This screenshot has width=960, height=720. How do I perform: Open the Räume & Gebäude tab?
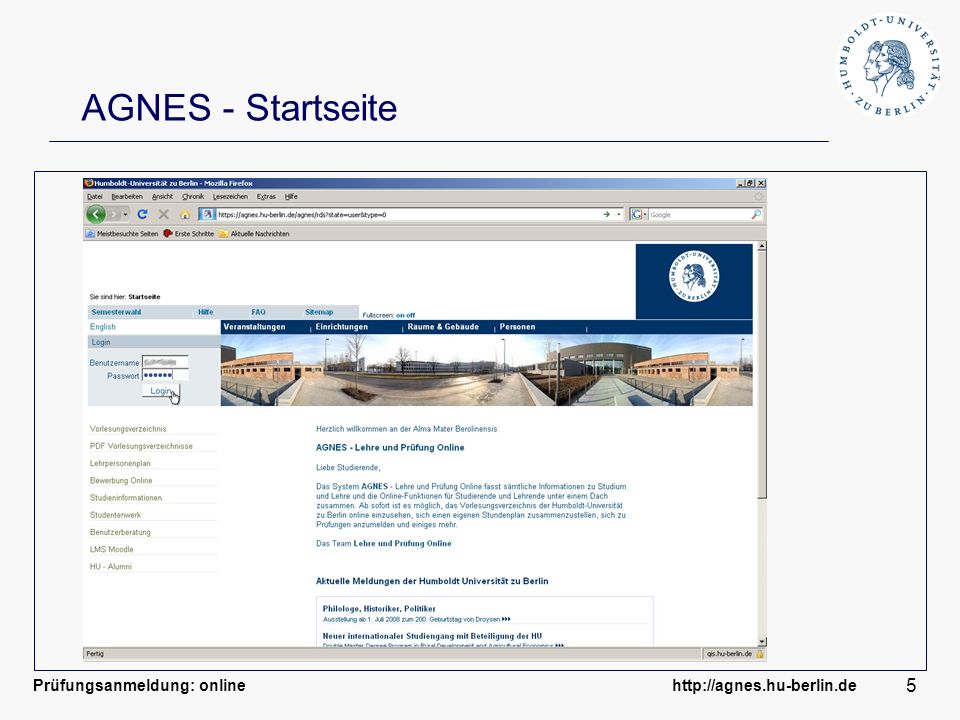[443, 327]
